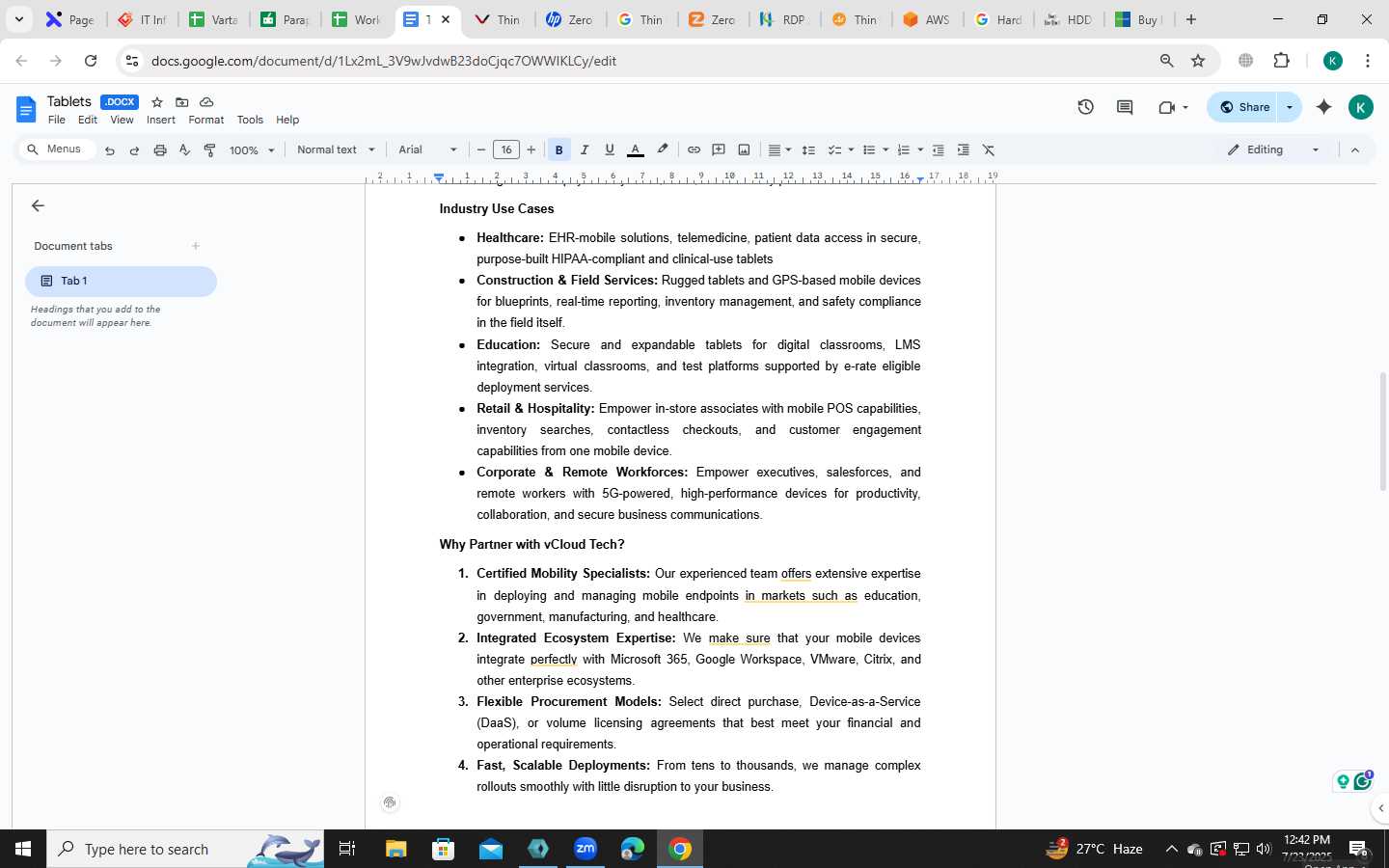Search the Menus box
Viewport: 1389px width, 868px height.
[x=60, y=149]
